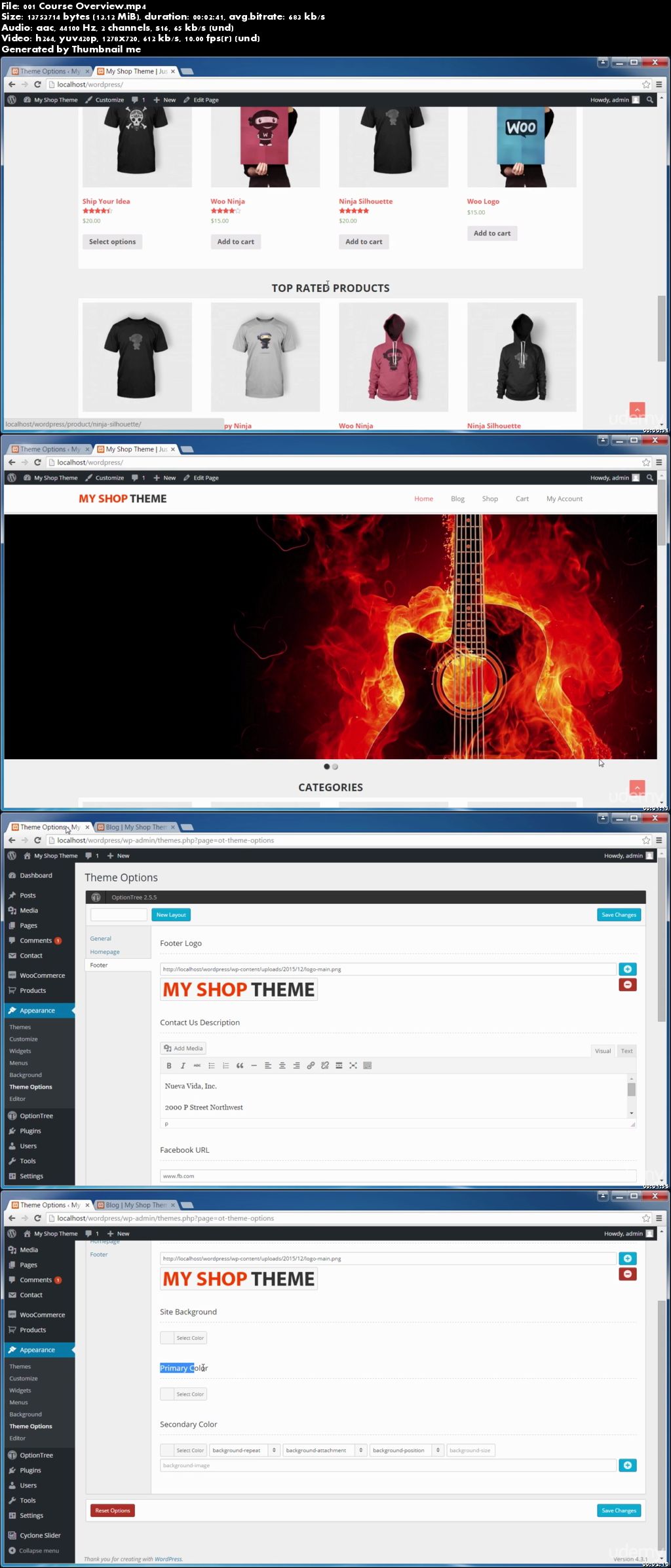
Task: Open Chrome menu in the Footer Logo window
Action: tap(659, 840)
